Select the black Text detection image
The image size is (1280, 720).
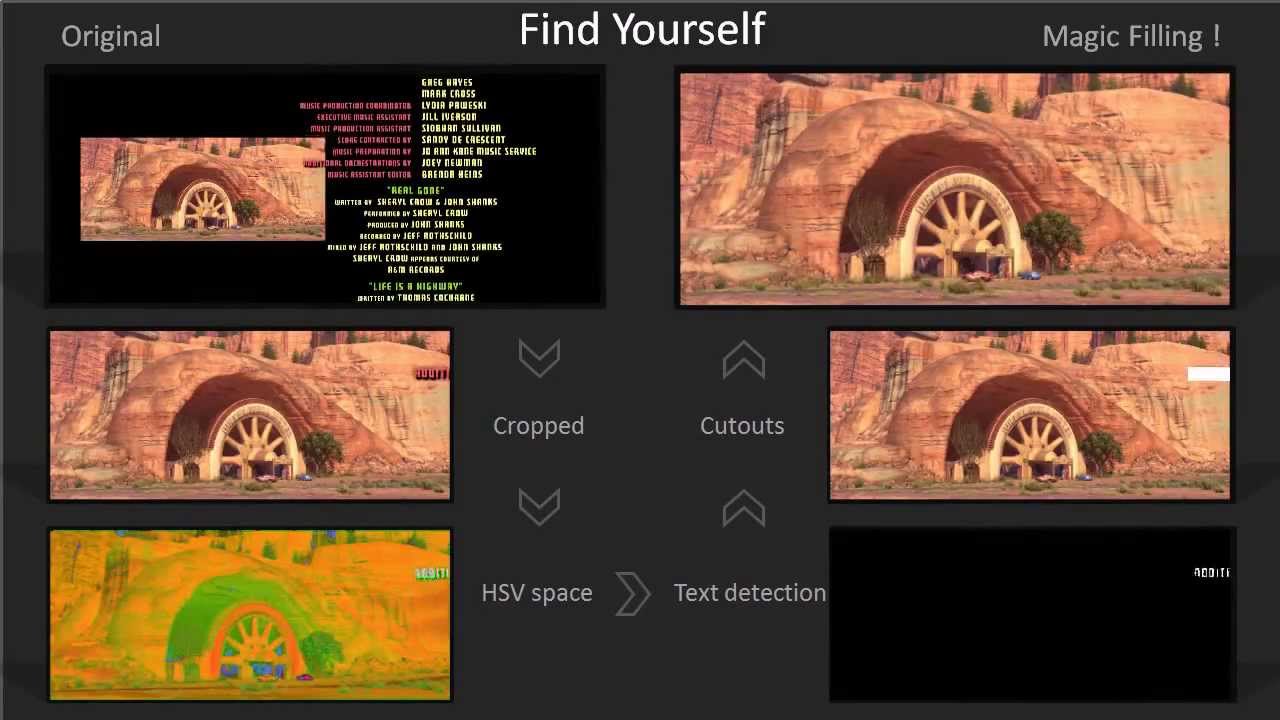point(1031,615)
